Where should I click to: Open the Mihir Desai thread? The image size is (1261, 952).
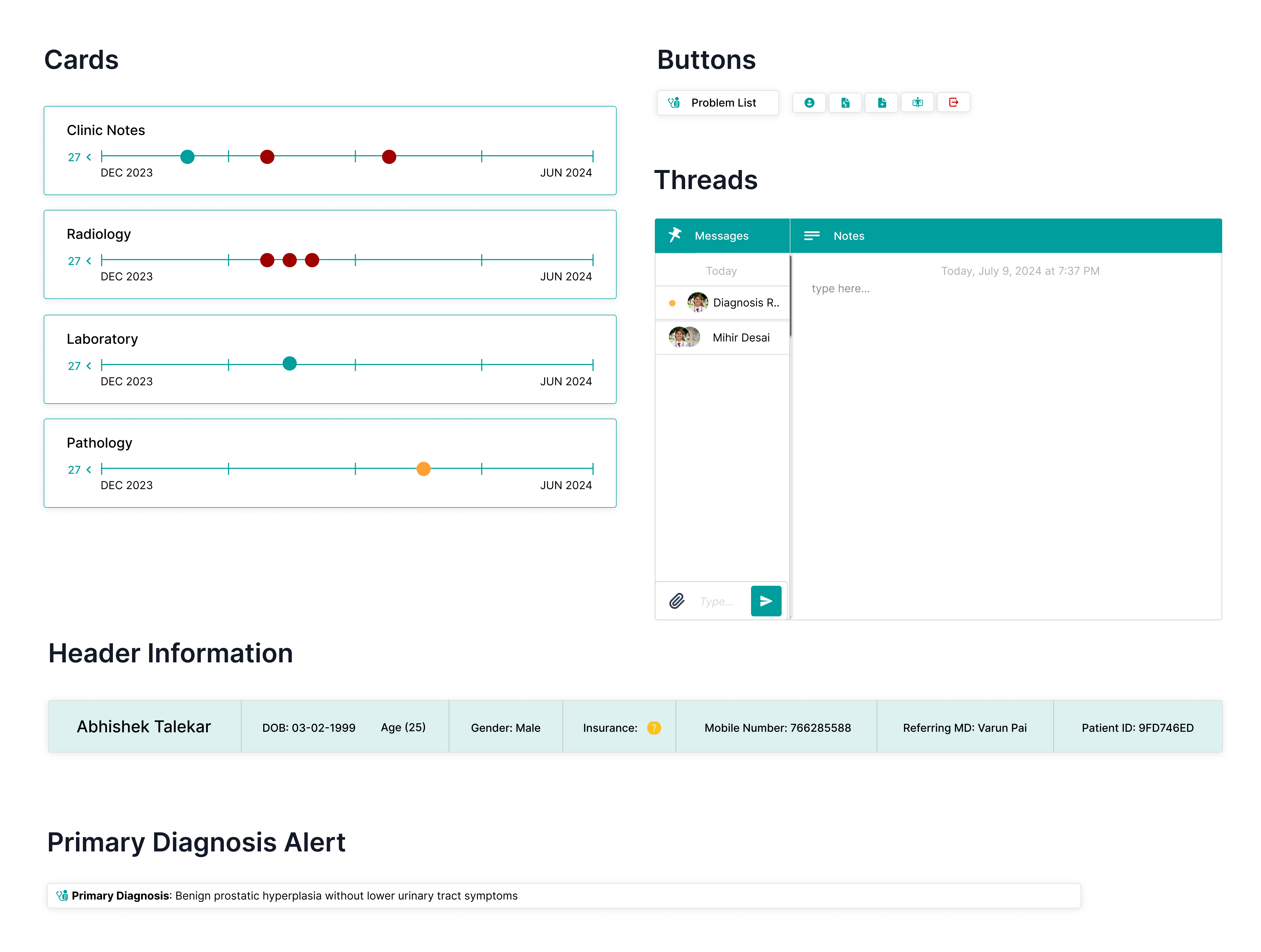722,337
